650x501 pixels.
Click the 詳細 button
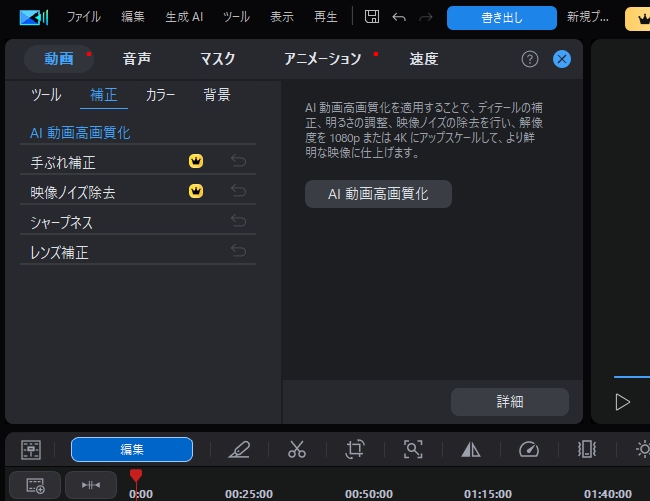[x=510, y=402]
